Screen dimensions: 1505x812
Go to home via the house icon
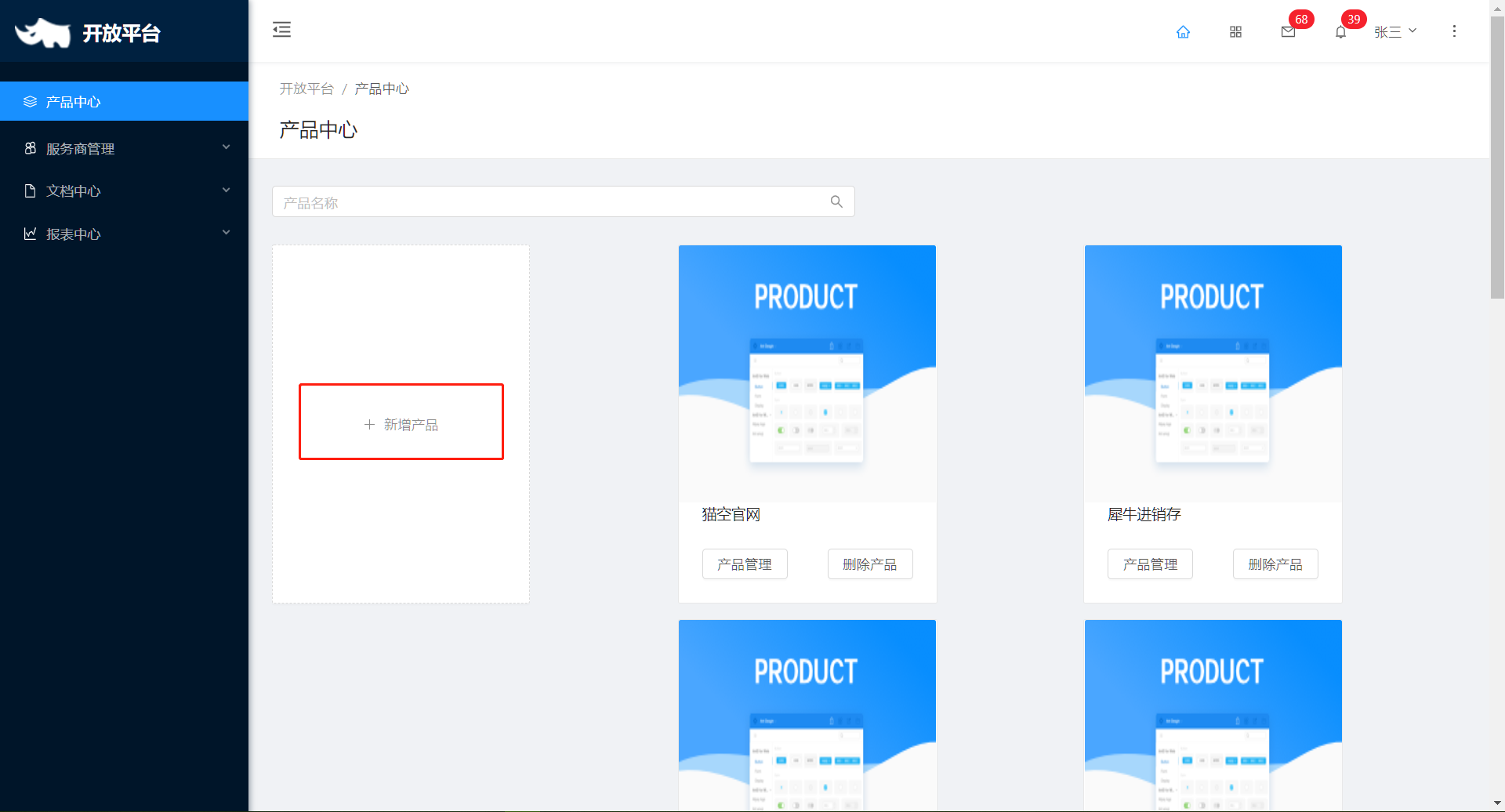click(x=1183, y=31)
